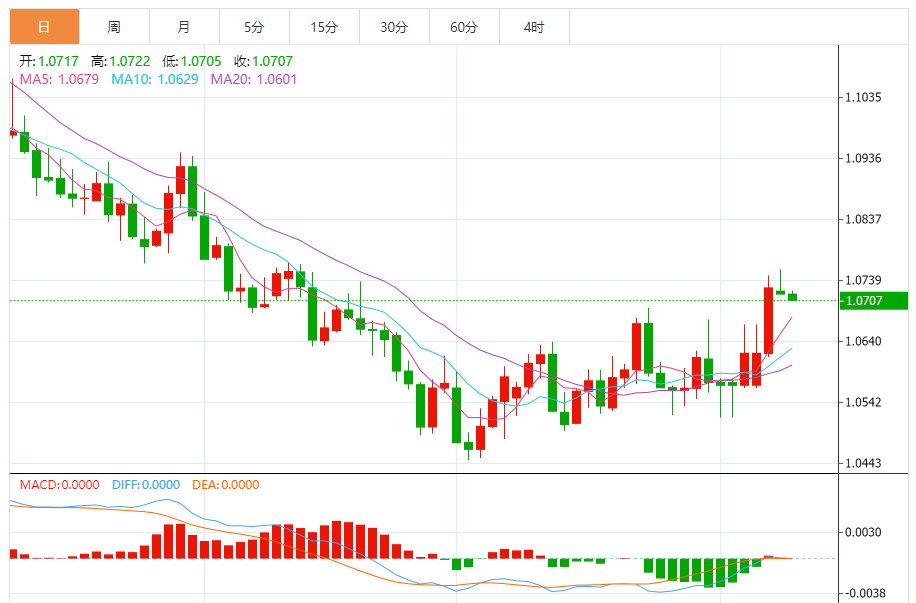Image resolution: width=916 pixels, height=603 pixels.
Task: Switch to the 周 weekly tab
Action: (x=114, y=27)
